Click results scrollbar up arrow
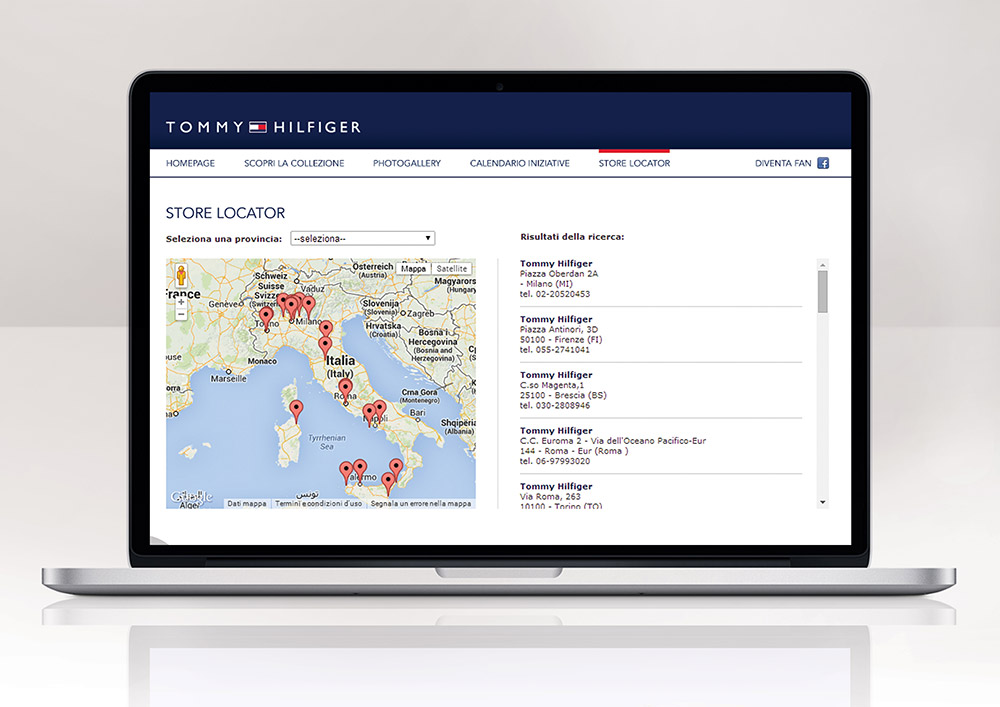The image size is (1000, 707). click(x=823, y=265)
